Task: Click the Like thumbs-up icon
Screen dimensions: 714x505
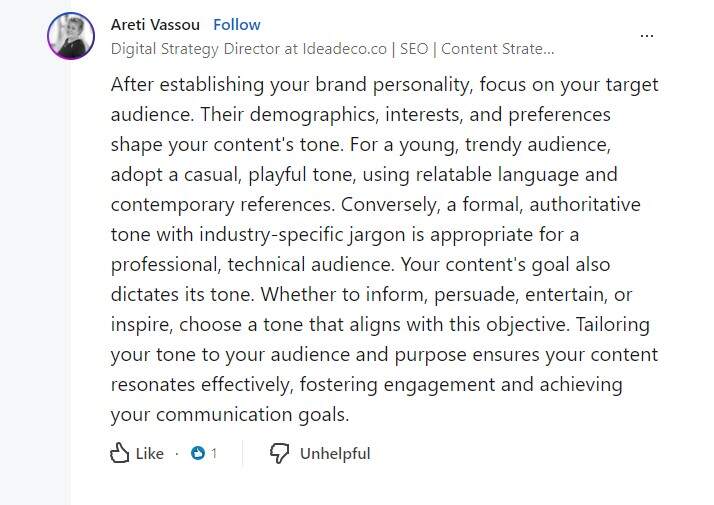Action: [120, 453]
